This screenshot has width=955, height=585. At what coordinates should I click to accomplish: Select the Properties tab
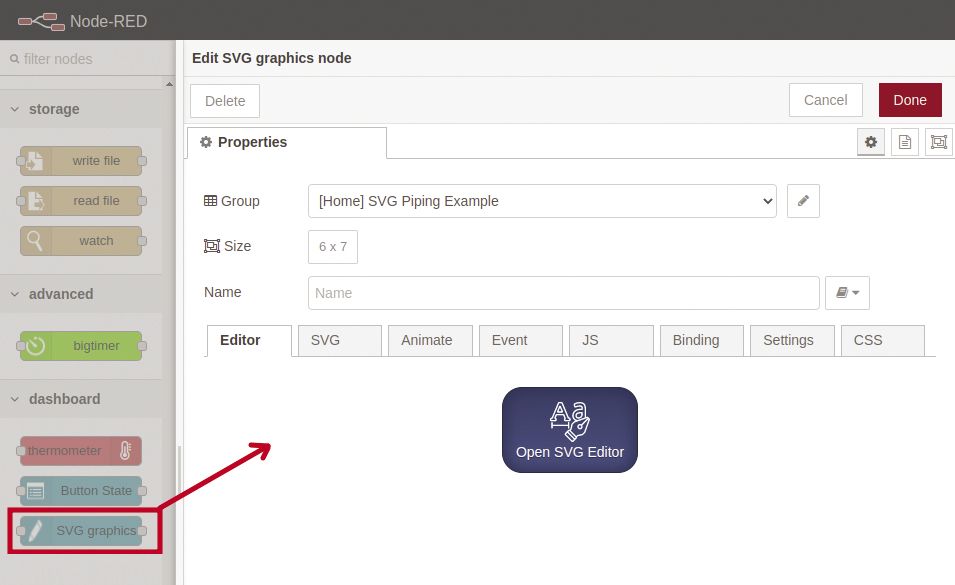[287, 142]
